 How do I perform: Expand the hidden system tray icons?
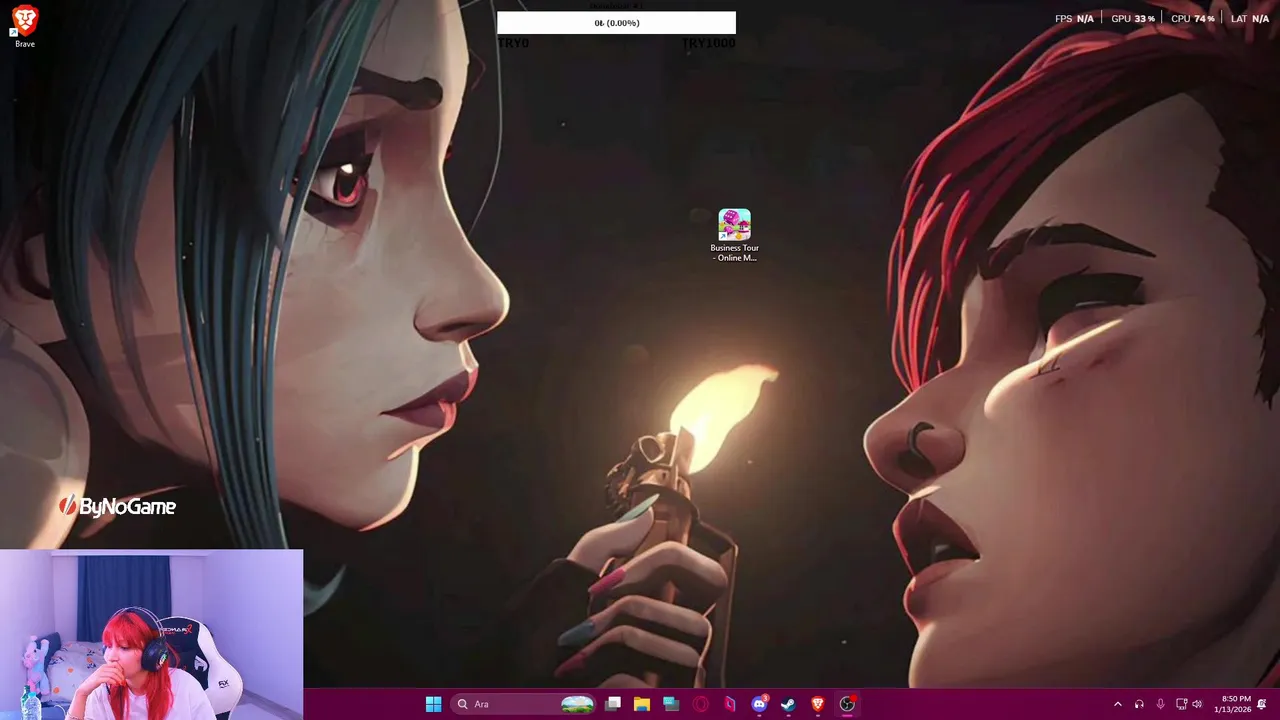tap(1118, 704)
